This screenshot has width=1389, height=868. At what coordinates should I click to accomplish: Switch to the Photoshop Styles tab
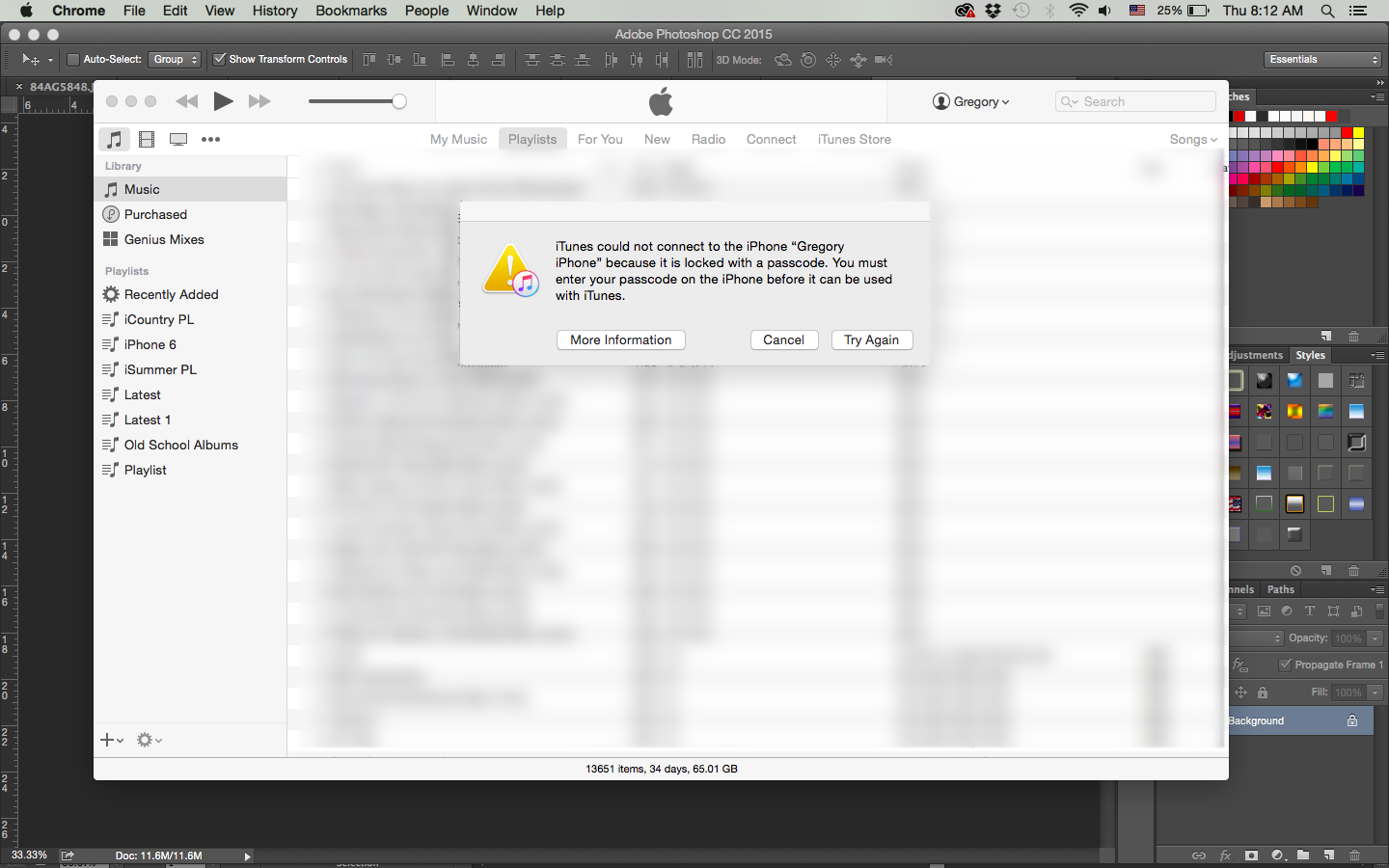click(x=1310, y=355)
